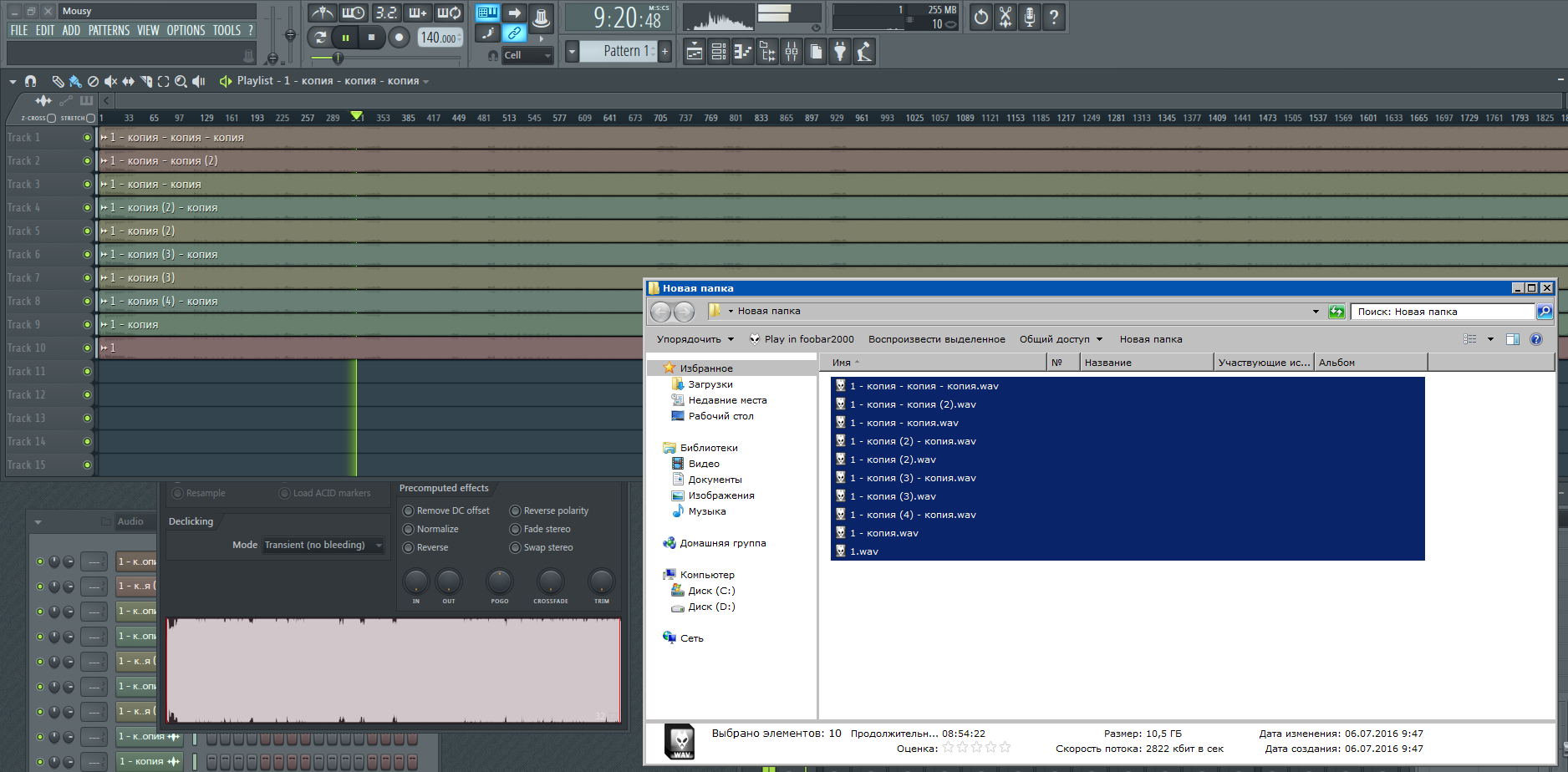Click the Play in foobar2000 icon
Viewport: 1568px width, 772px height.
coord(755,339)
